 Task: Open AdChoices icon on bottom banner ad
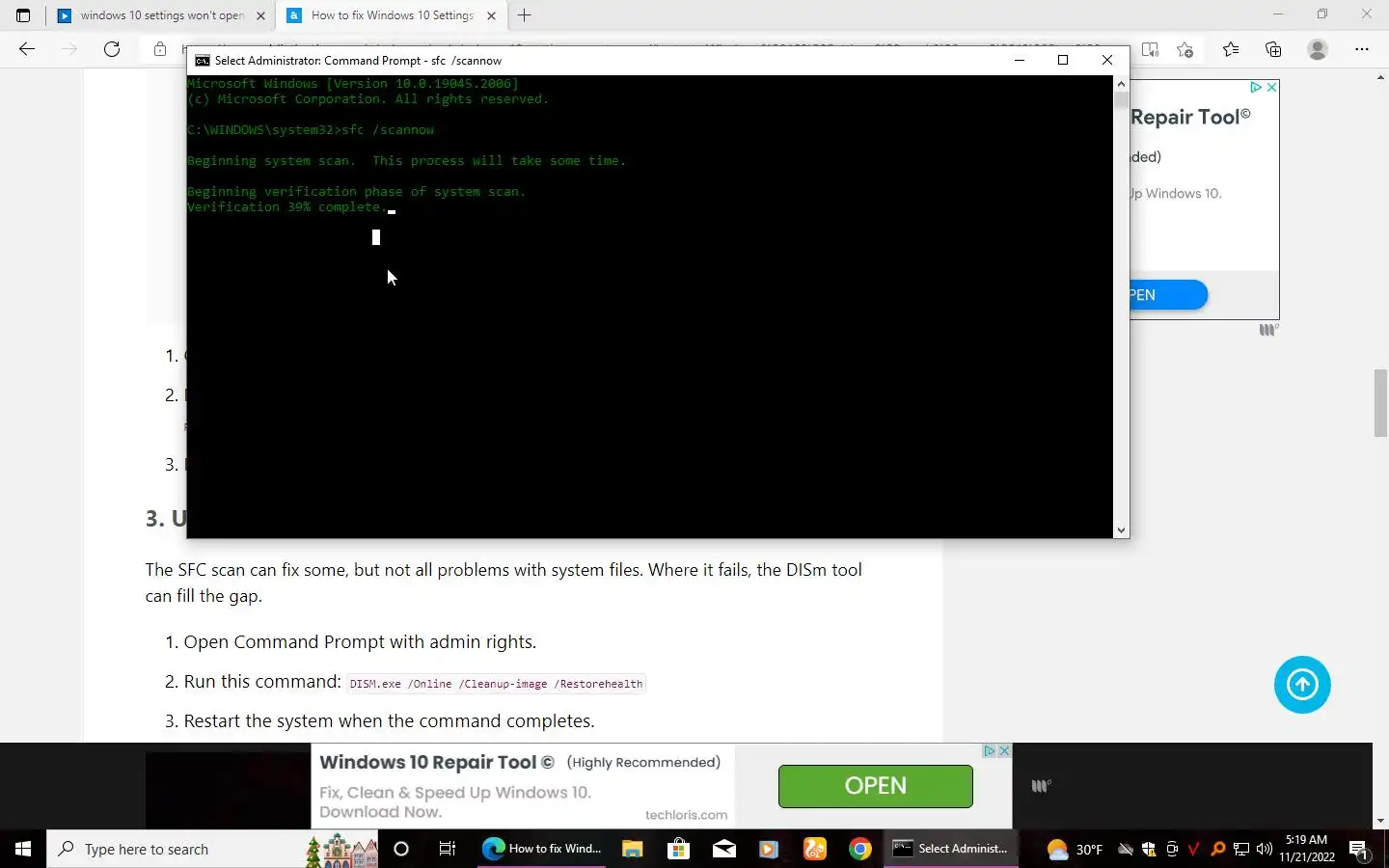coord(989,750)
